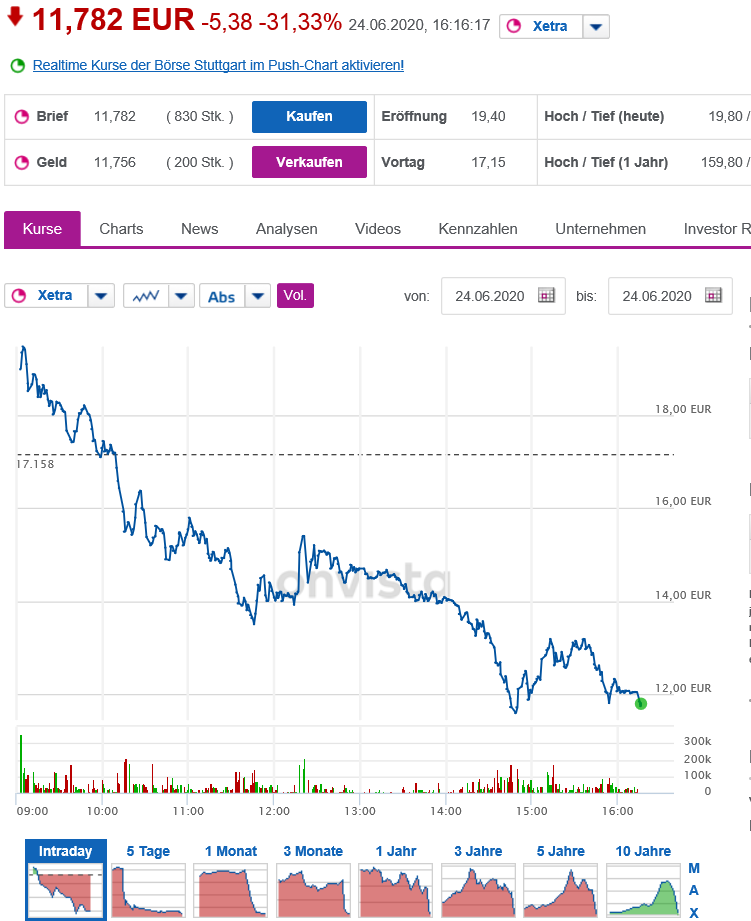The width and height of the screenshot is (751, 921).
Task: Click the Xetra icon beside the timestamp
Action: (513, 26)
